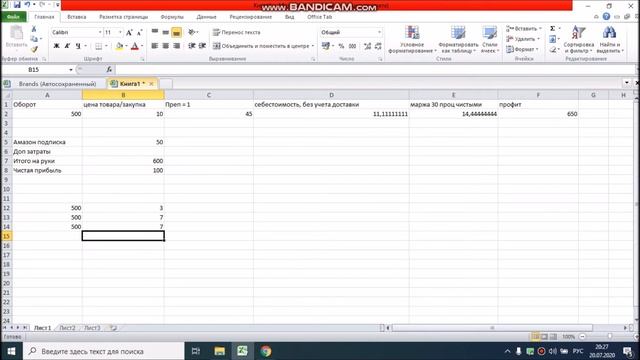Click the decrease indent icon
The width and height of the screenshot is (640, 360).
(x=191, y=46)
